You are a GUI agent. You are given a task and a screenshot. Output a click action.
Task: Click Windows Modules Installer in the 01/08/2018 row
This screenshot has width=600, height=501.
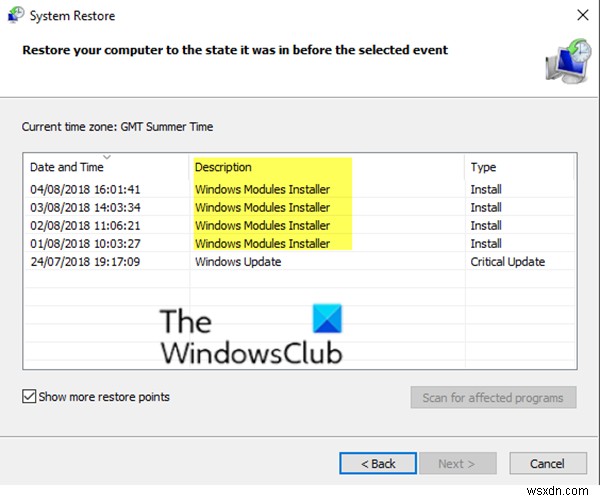coord(262,243)
